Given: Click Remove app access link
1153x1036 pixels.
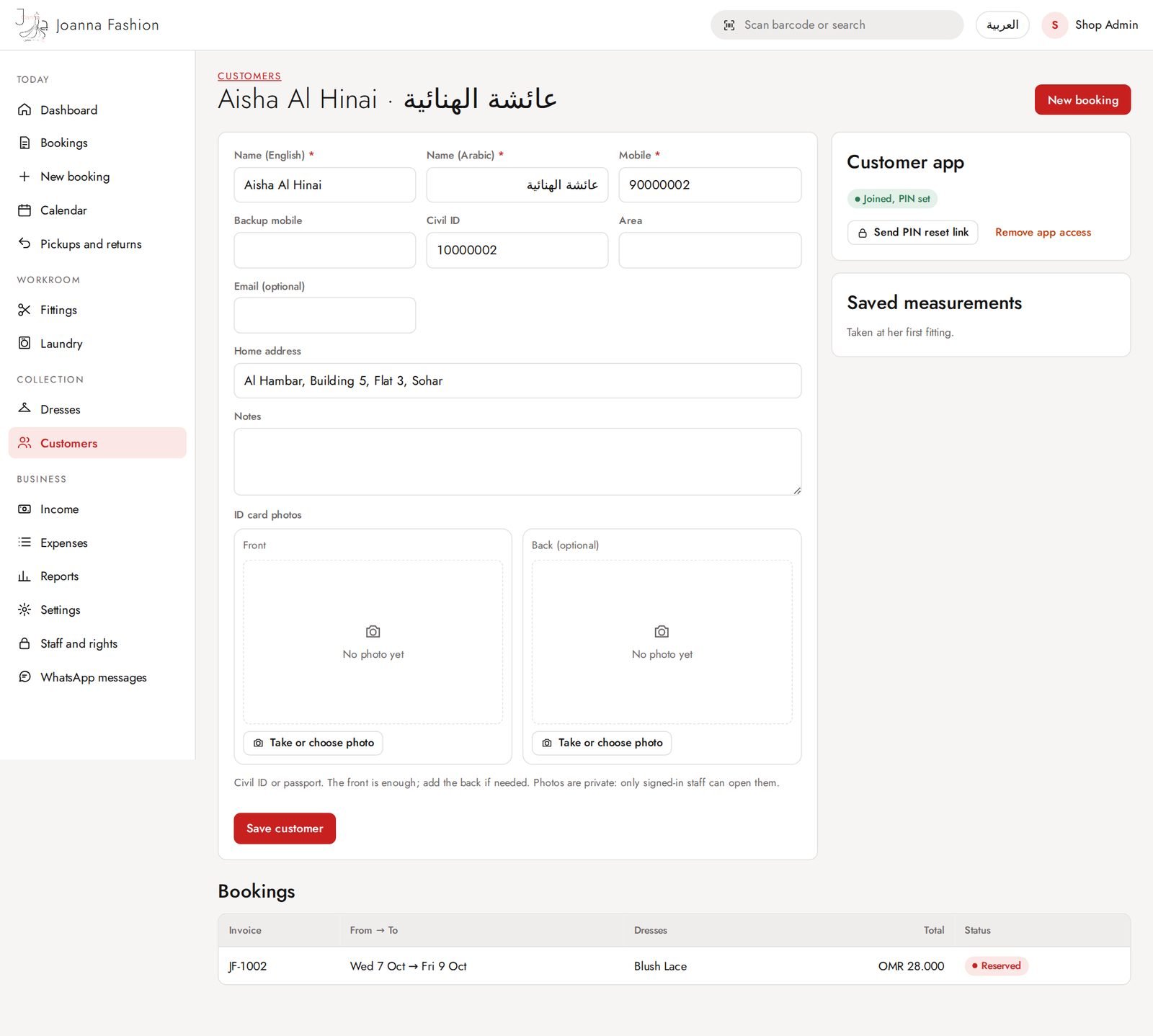Looking at the screenshot, I should [x=1043, y=232].
